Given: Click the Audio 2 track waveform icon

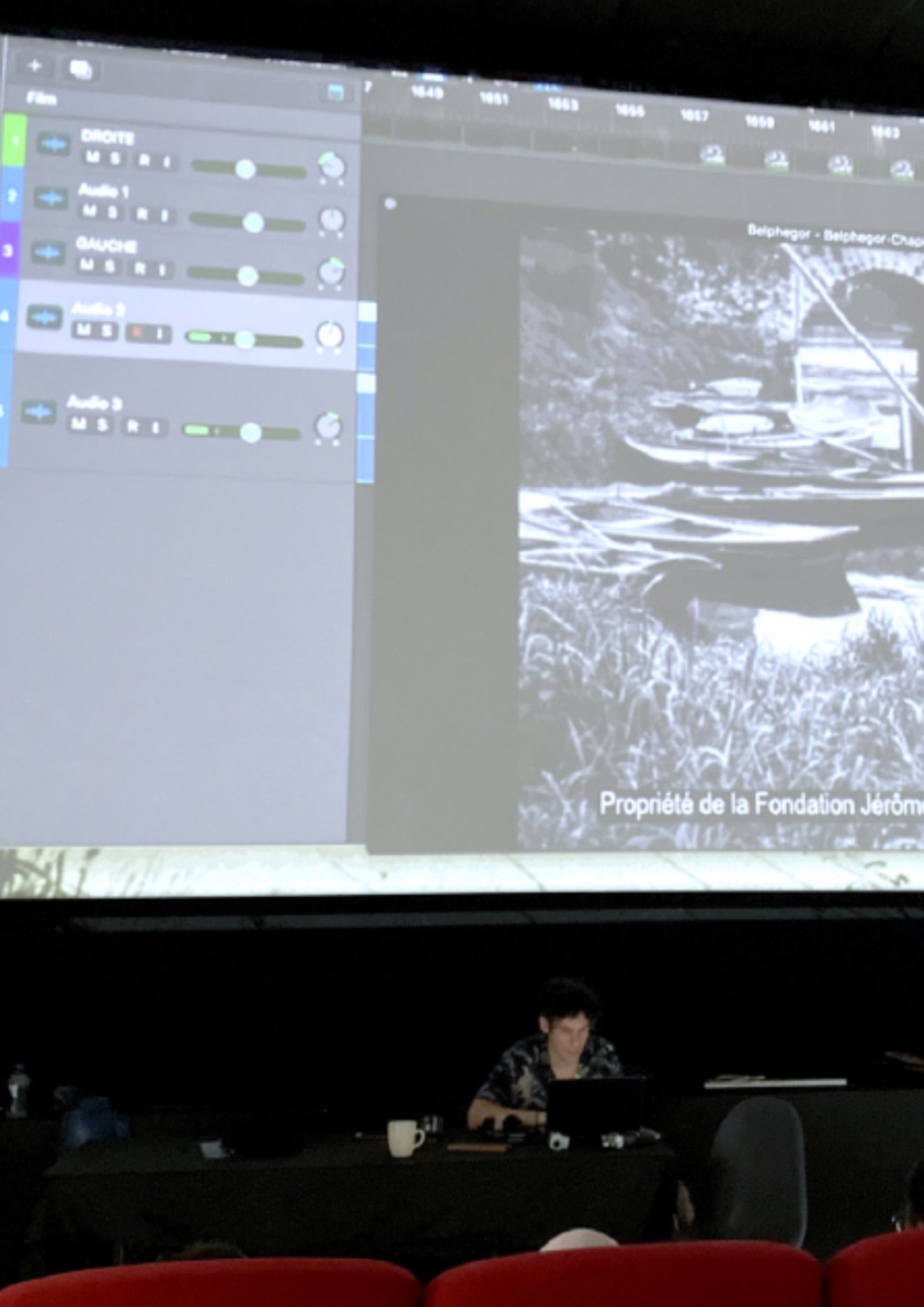Looking at the screenshot, I should [45, 318].
